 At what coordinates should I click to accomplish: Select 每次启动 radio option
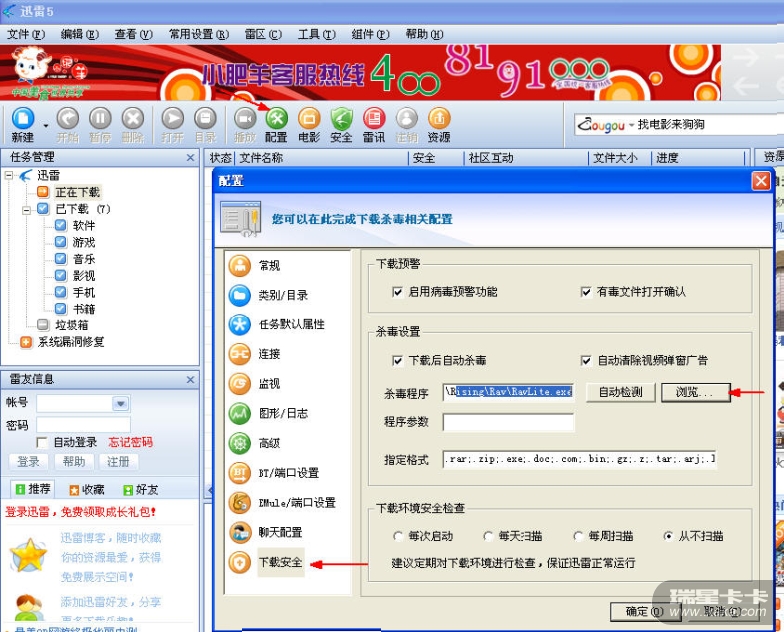click(x=398, y=536)
